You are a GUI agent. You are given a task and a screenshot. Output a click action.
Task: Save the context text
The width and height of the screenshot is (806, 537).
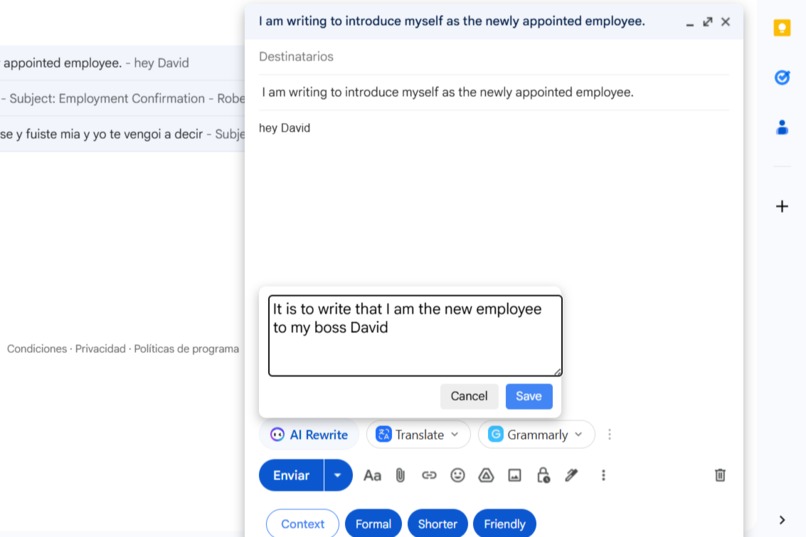coord(529,396)
